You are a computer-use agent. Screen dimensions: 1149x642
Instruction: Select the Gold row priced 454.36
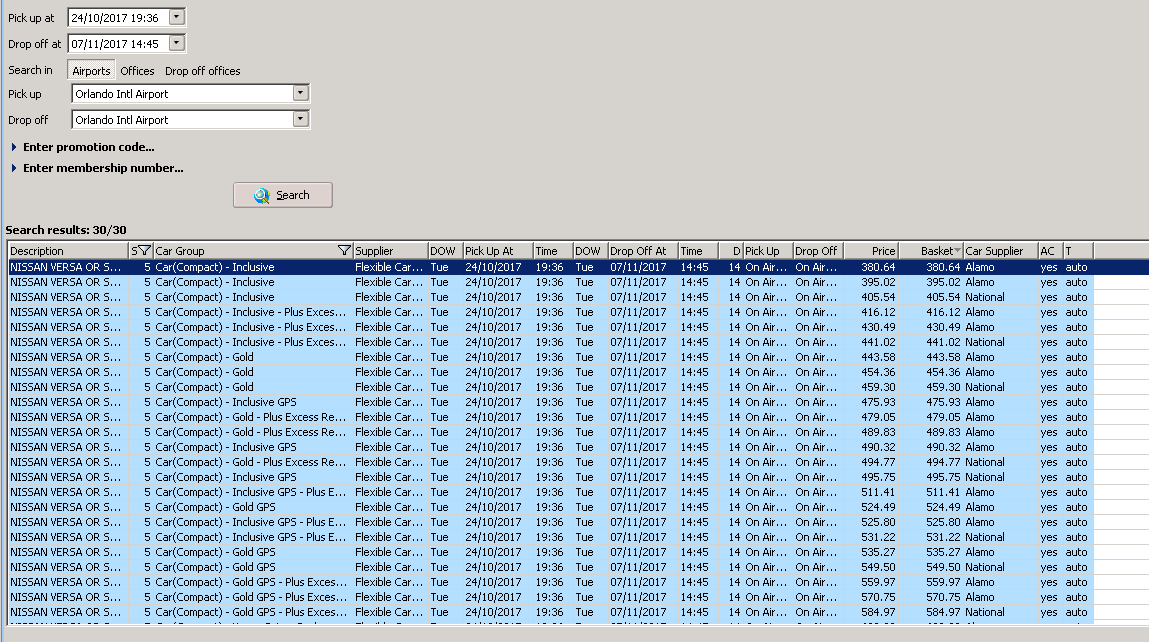click(x=550, y=372)
